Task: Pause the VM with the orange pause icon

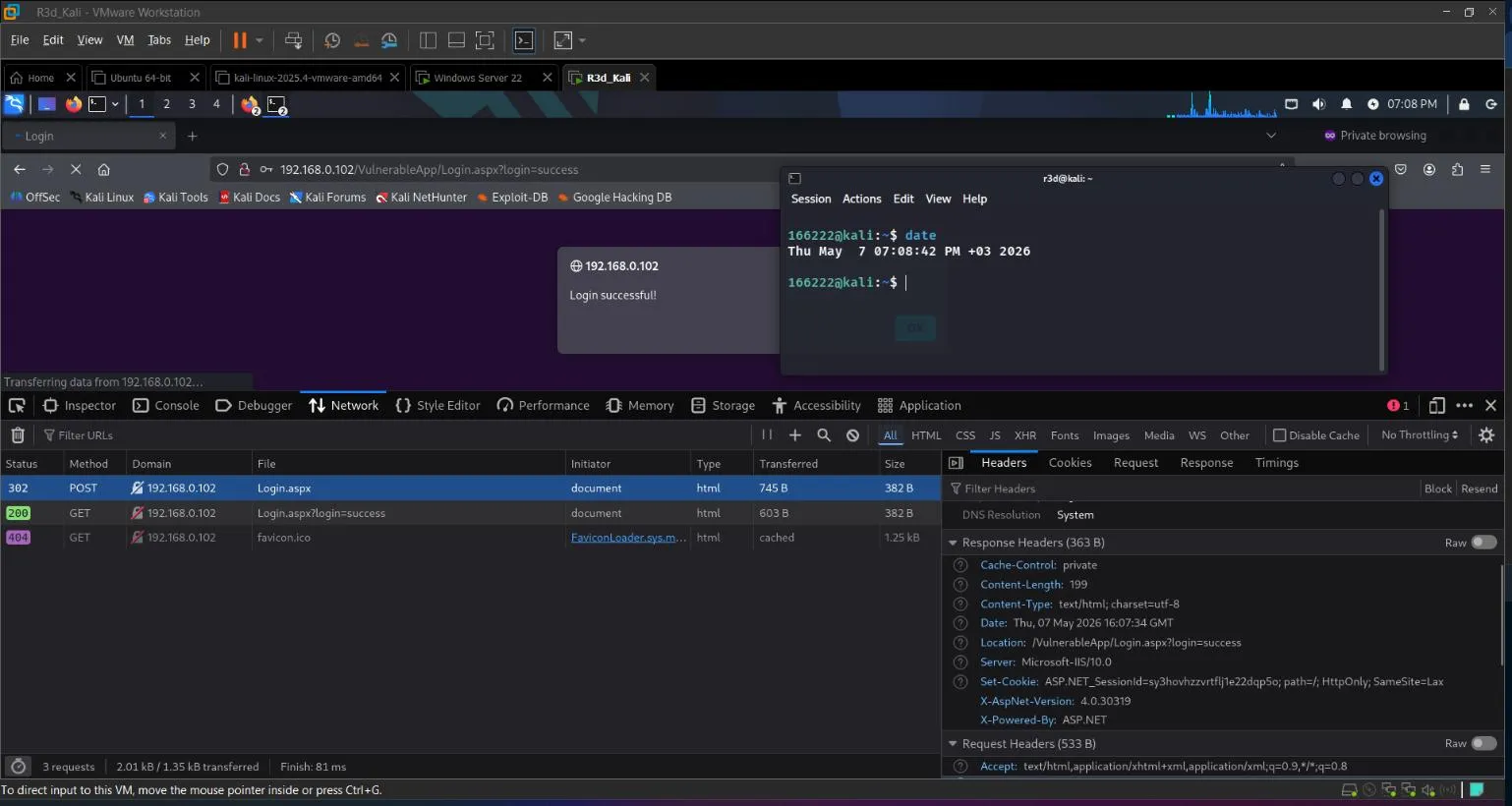Action: coord(240,40)
